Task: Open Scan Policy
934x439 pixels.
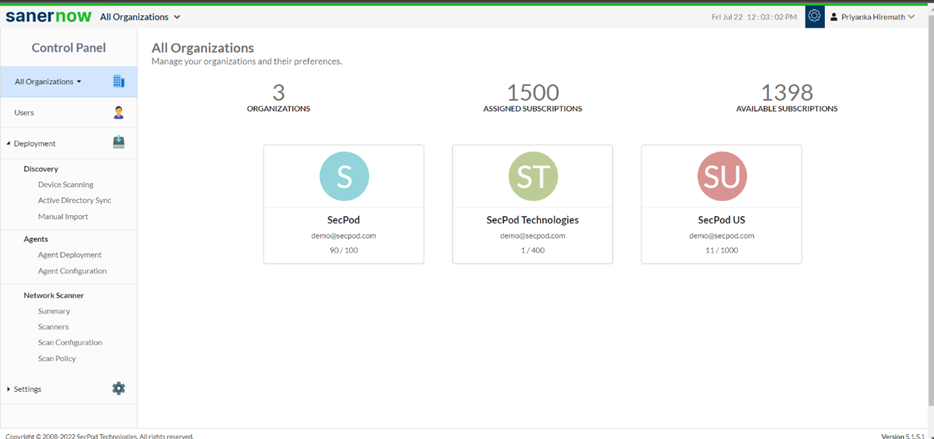Action: (57, 359)
